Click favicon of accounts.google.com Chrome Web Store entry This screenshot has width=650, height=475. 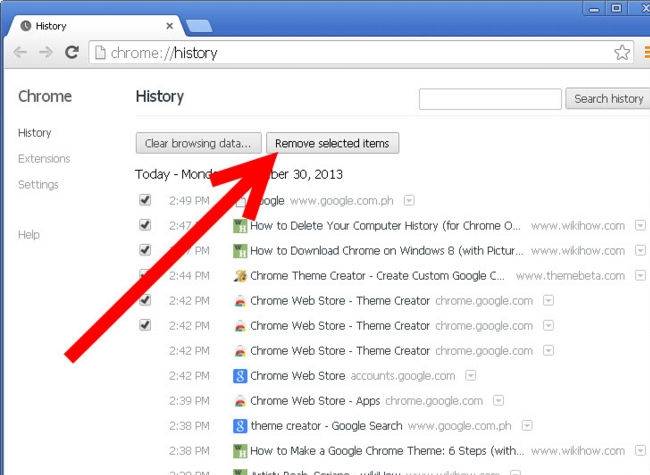(240, 376)
